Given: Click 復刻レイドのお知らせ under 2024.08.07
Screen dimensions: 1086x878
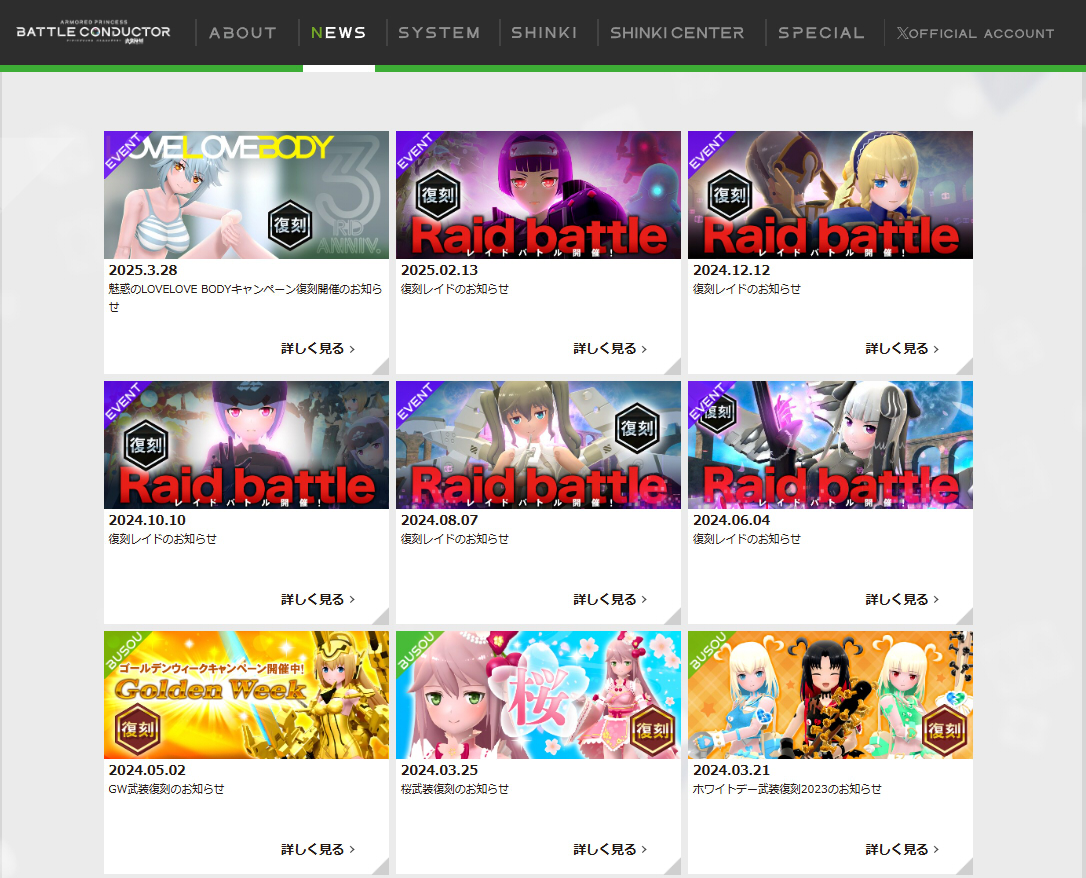Looking at the screenshot, I should 454,539.
